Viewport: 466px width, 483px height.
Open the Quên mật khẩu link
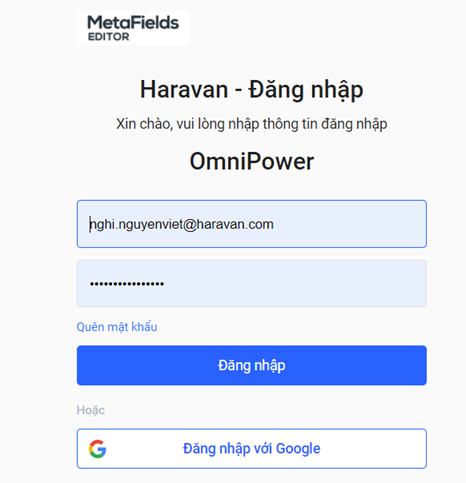(x=117, y=327)
